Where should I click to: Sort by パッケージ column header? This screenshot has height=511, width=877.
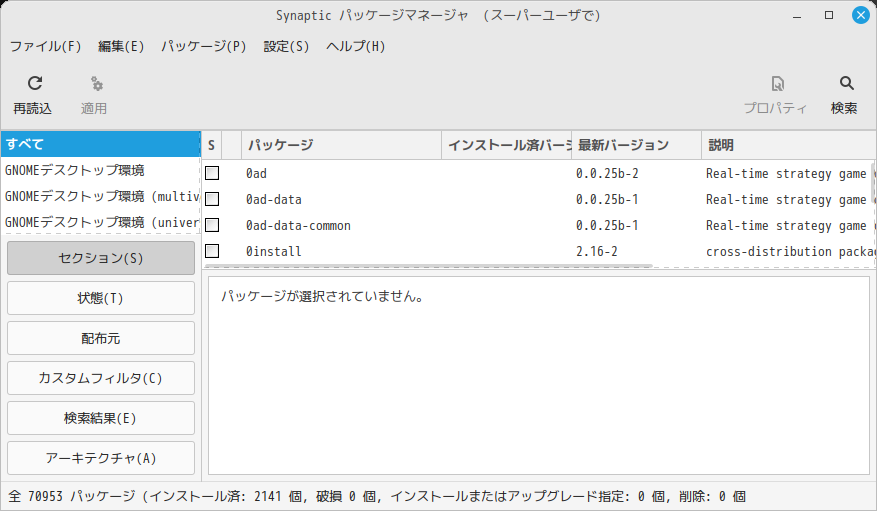(x=341, y=145)
